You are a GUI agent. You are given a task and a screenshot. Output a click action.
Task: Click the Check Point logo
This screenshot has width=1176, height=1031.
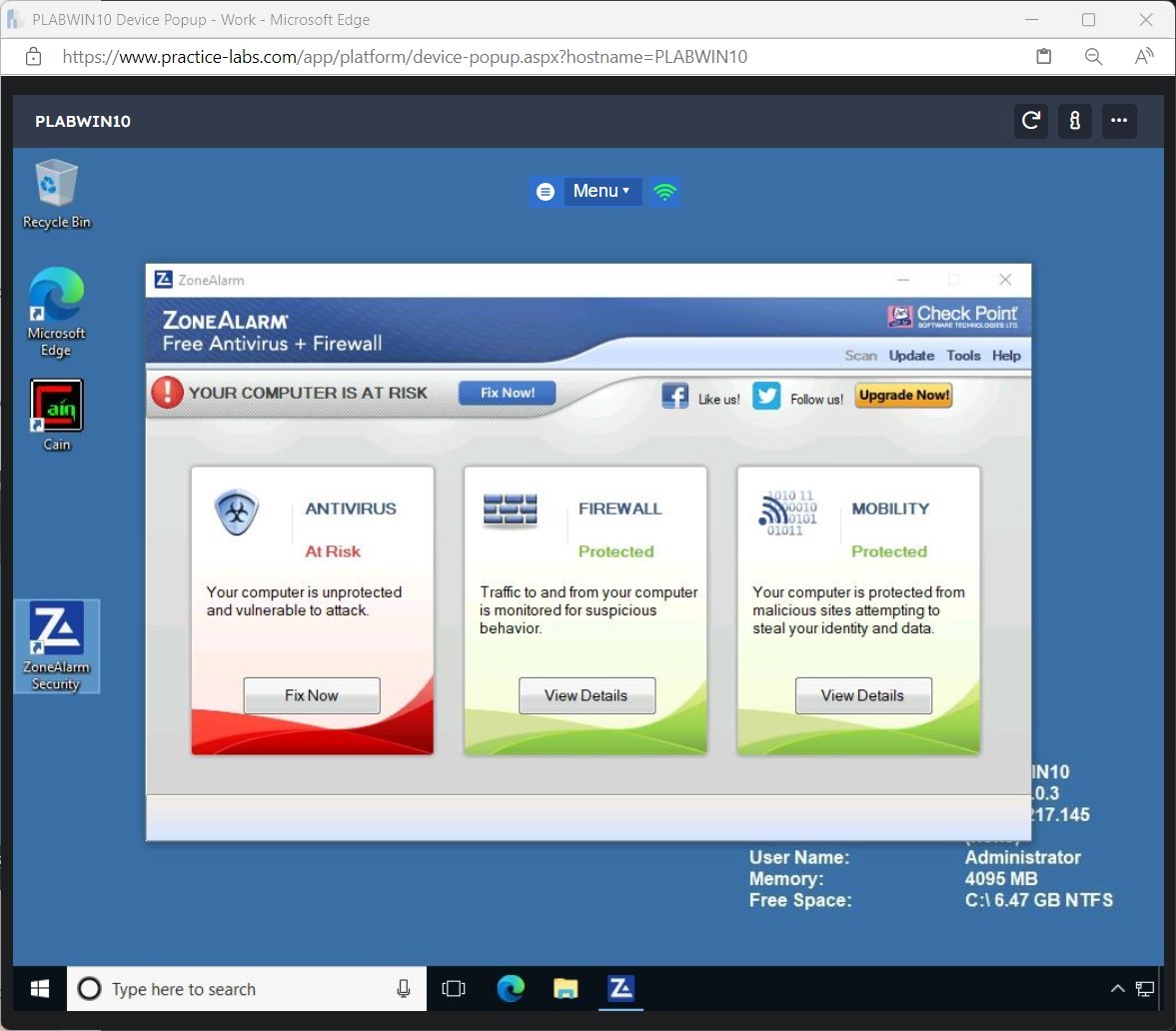click(952, 314)
